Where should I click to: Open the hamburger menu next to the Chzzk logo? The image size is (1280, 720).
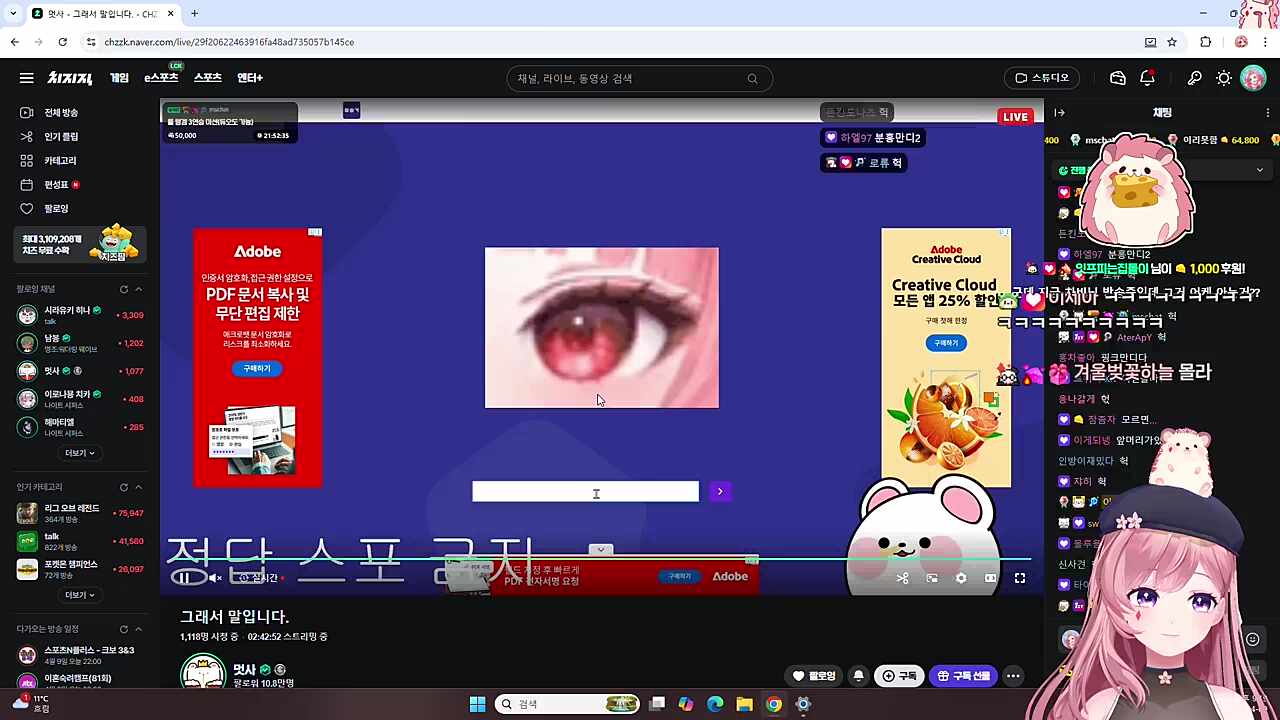(27, 78)
